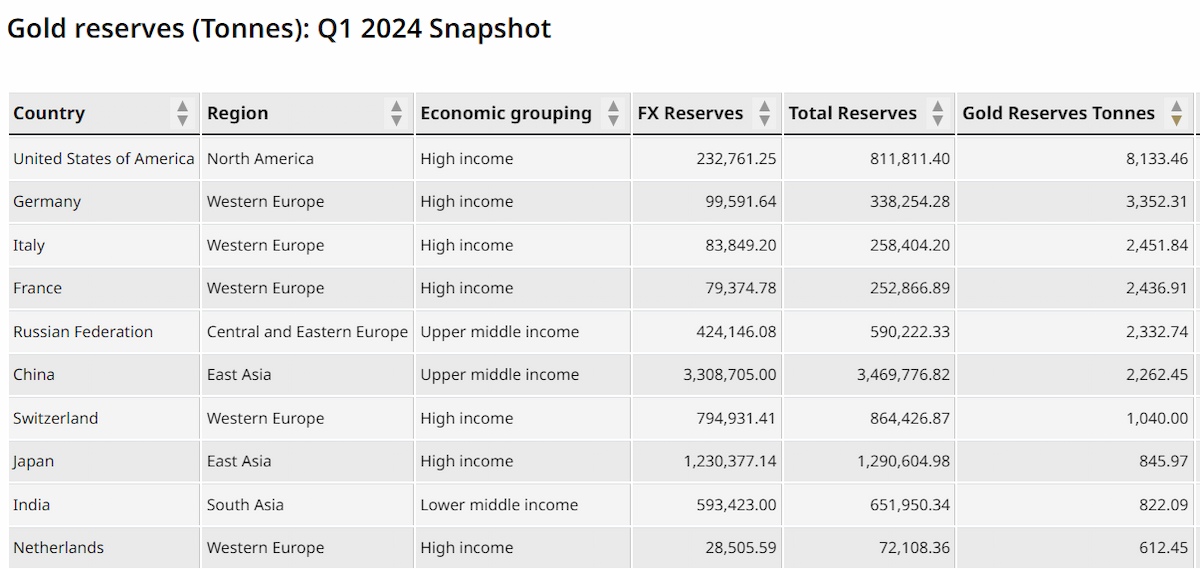Click the Country column header text
This screenshot has width=1200, height=570.
[x=49, y=113]
